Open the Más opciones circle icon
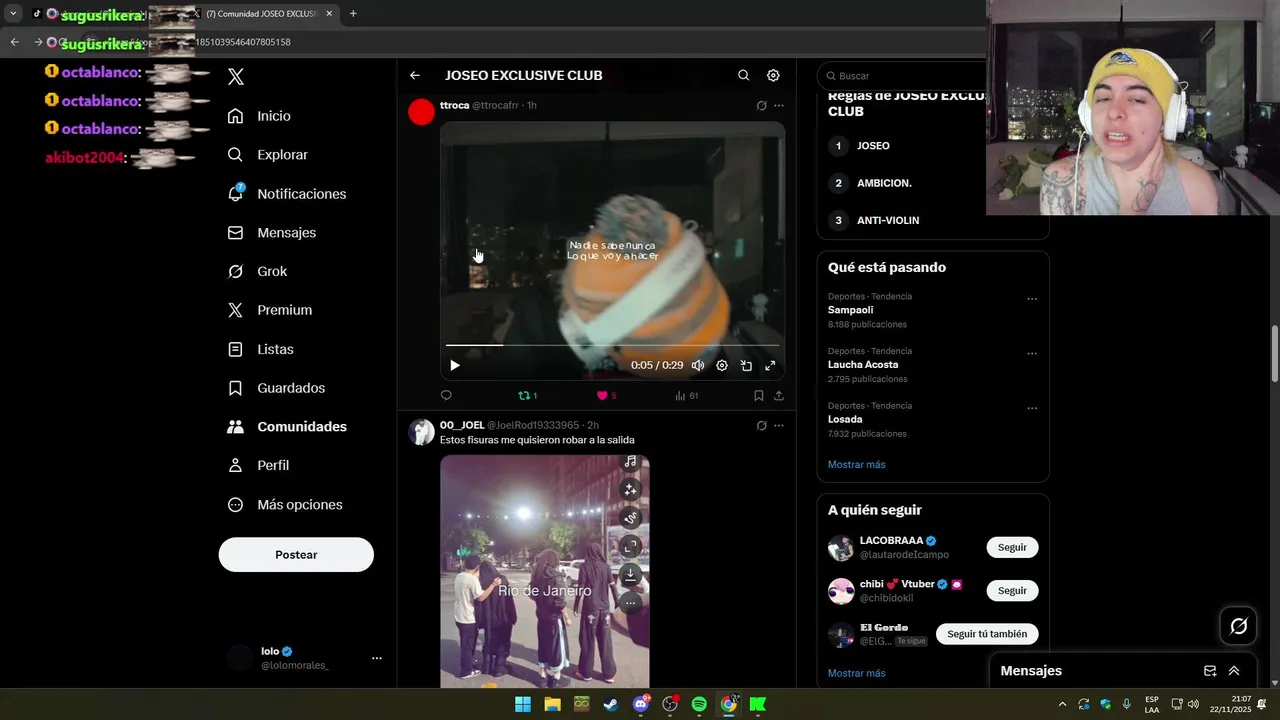This screenshot has width=1280, height=720. pos(236,505)
